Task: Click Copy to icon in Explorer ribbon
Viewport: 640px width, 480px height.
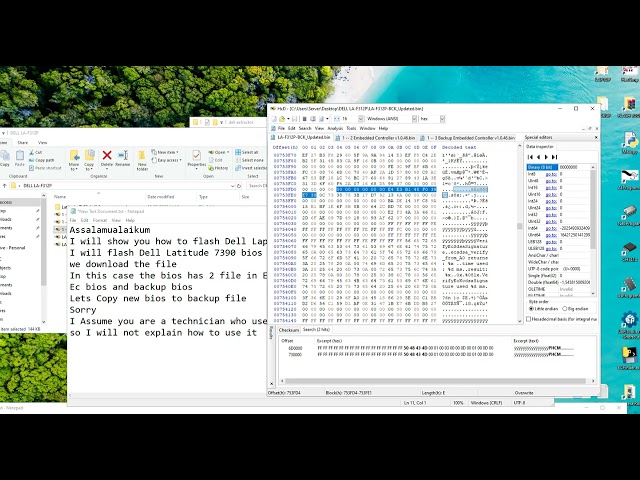Action: (89, 156)
